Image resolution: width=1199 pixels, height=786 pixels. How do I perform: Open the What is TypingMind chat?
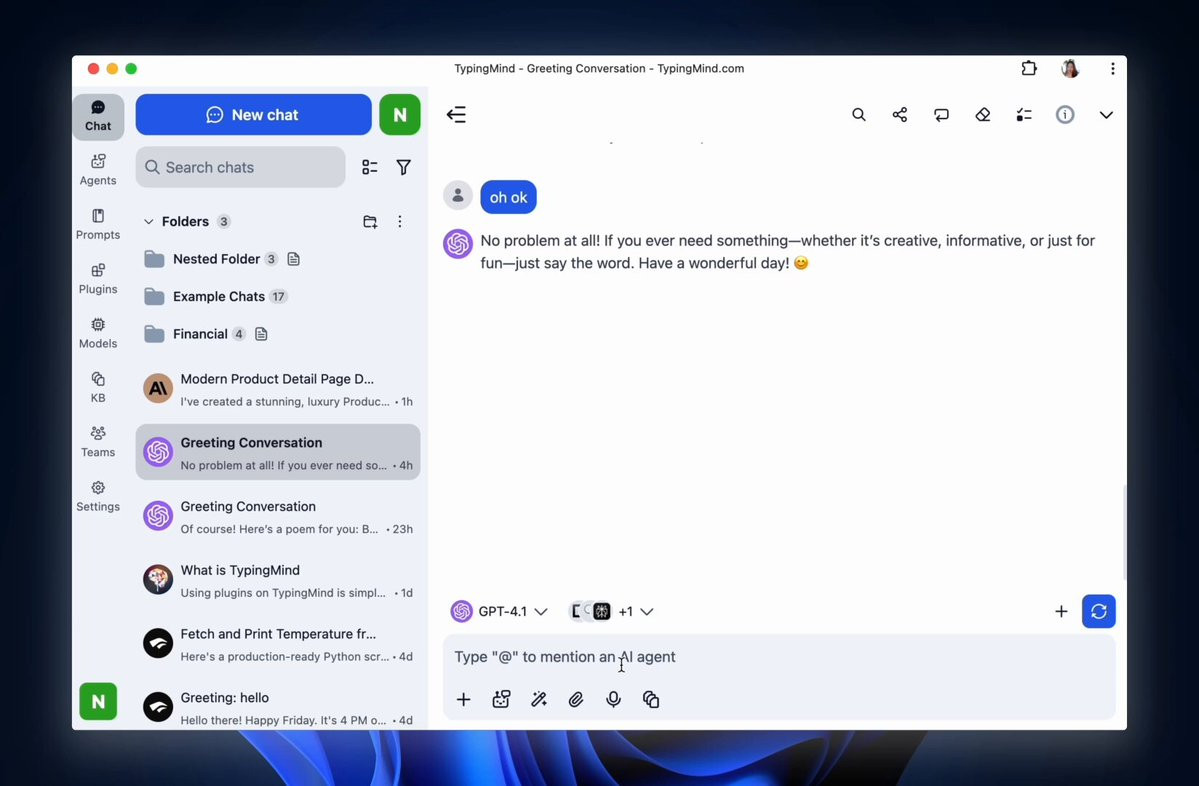(278, 580)
